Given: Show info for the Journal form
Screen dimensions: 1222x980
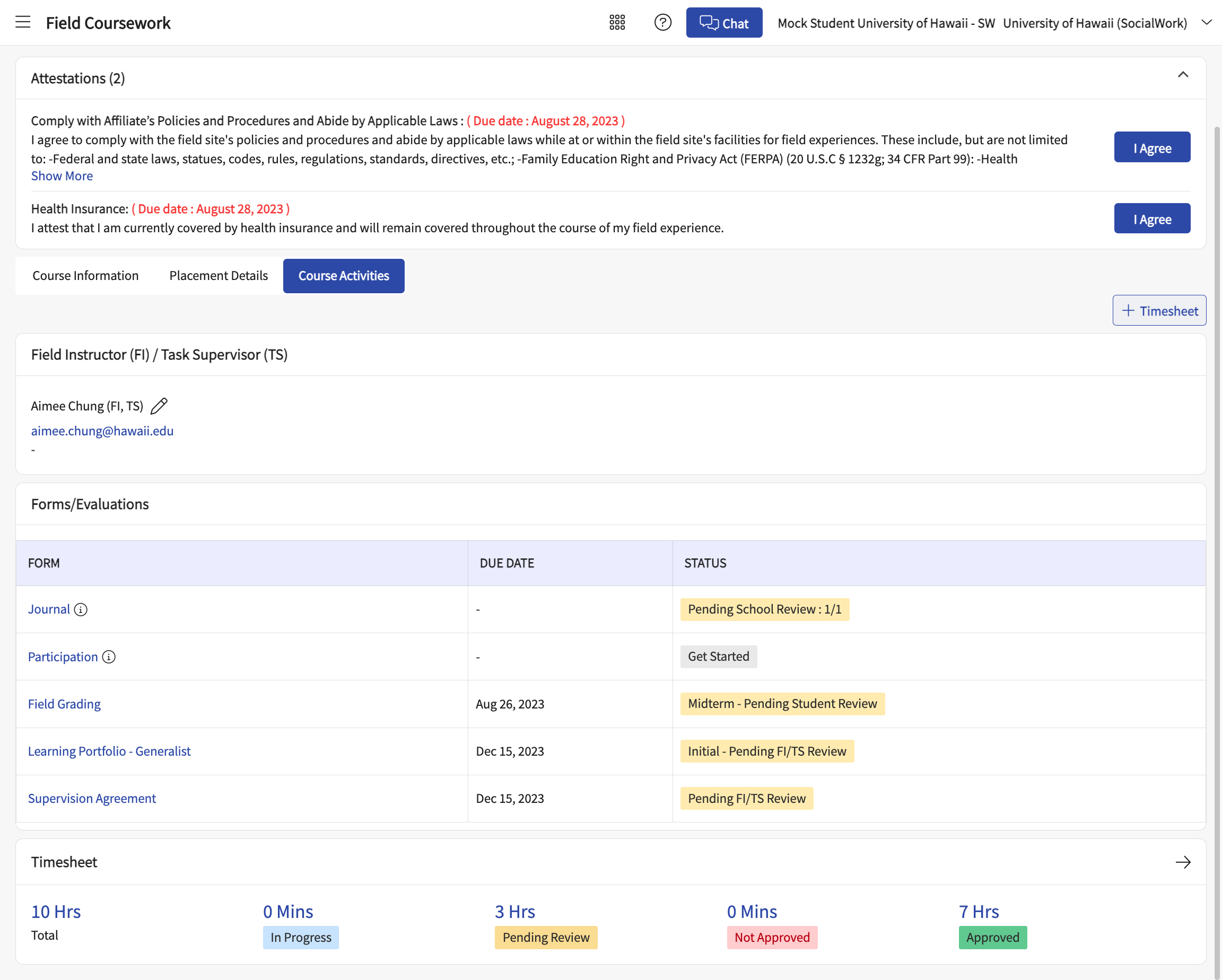Looking at the screenshot, I should 81,609.
